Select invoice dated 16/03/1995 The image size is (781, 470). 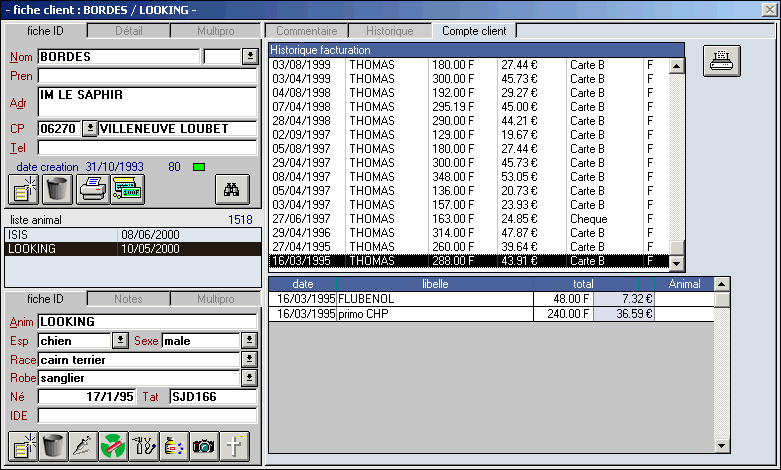(469, 260)
